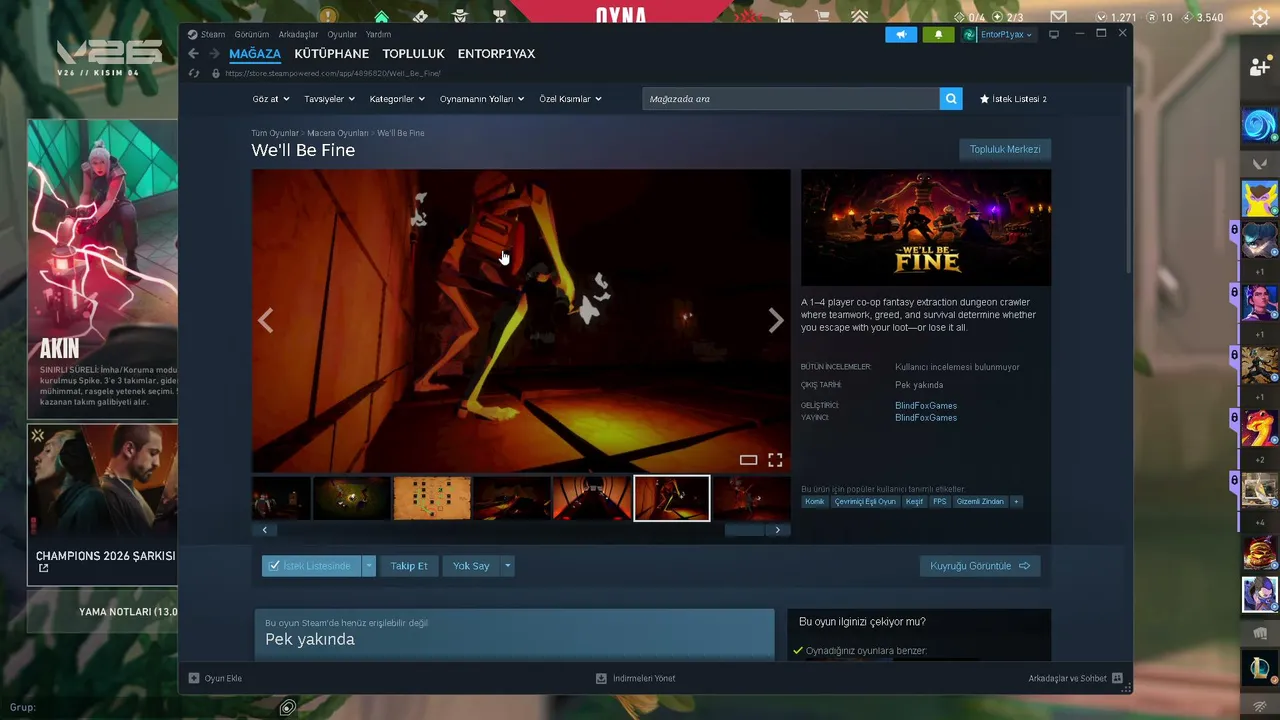Go back with the Steam back arrow
This screenshot has height=720, width=1280.
coord(194,54)
